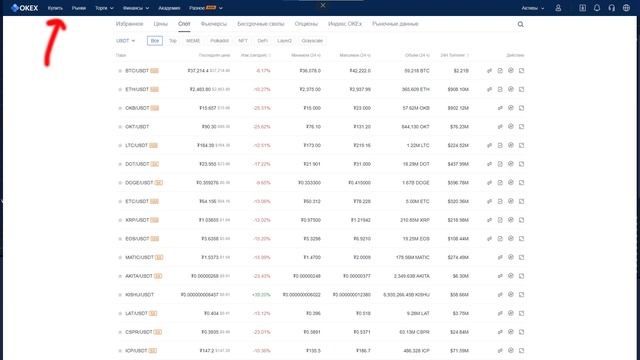Click the download app icon in header
The image size is (640, 360).
click(x=582, y=8)
